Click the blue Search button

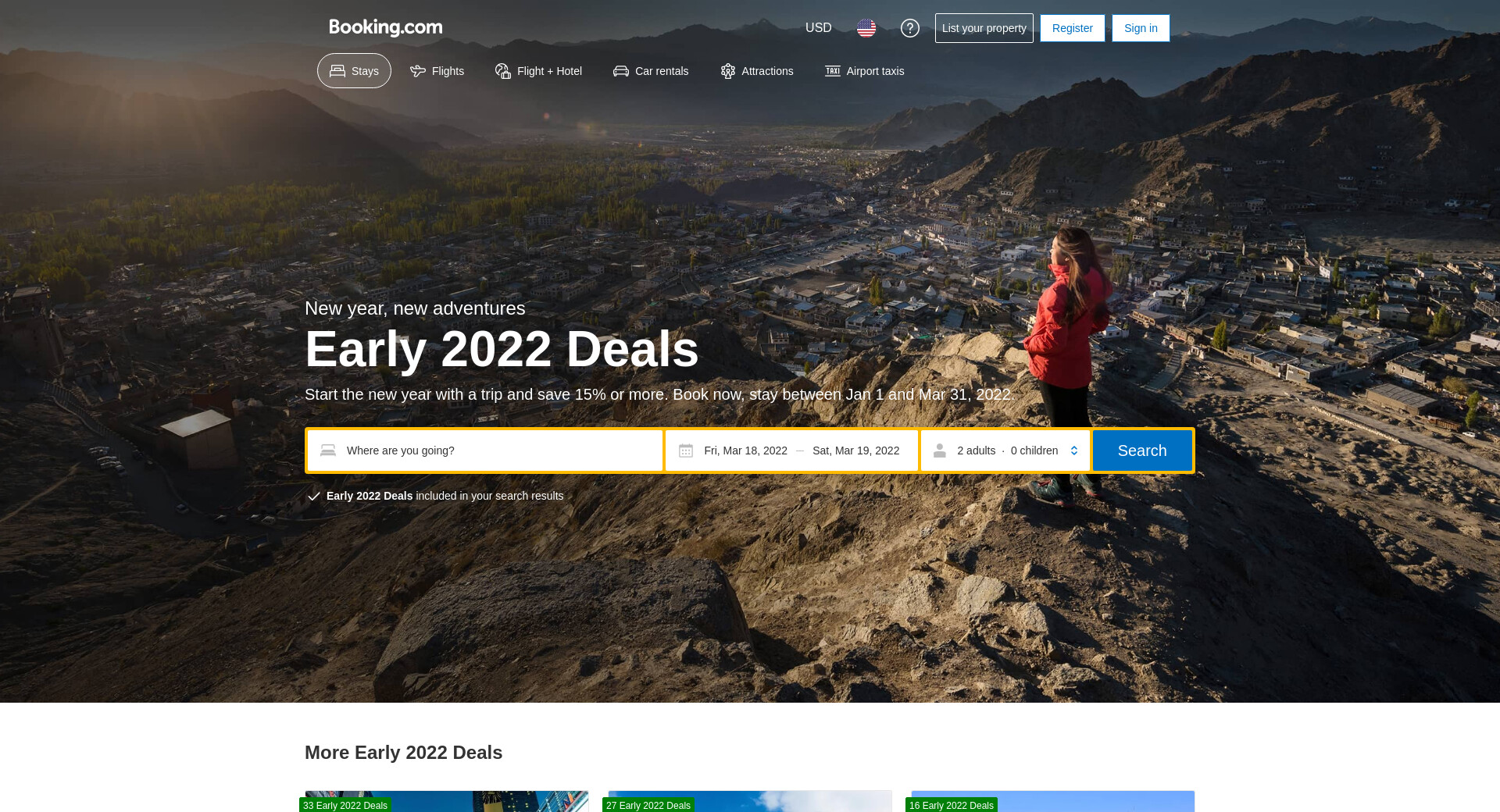1142,451
